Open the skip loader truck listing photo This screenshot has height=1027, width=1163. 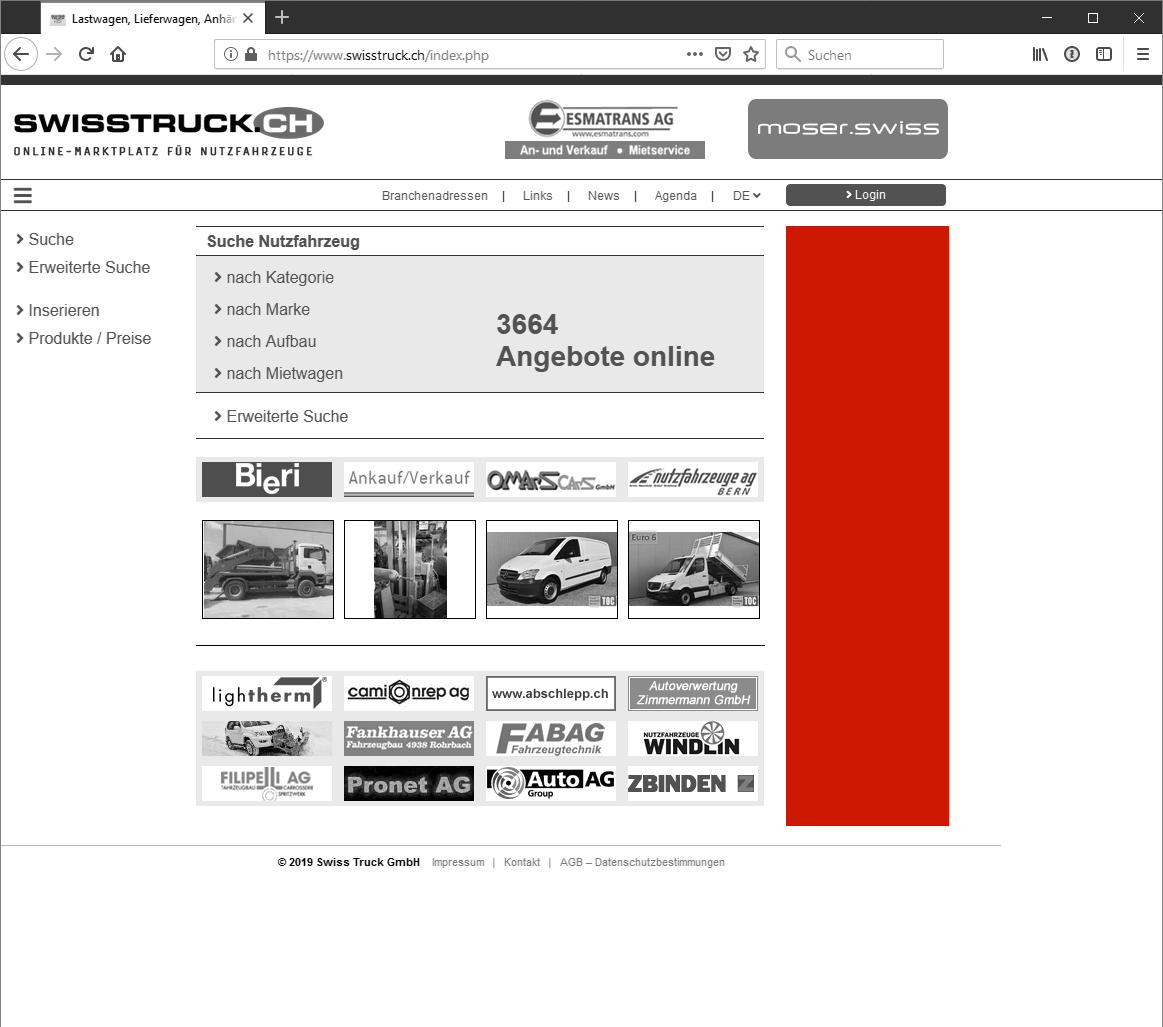tap(268, 569)
